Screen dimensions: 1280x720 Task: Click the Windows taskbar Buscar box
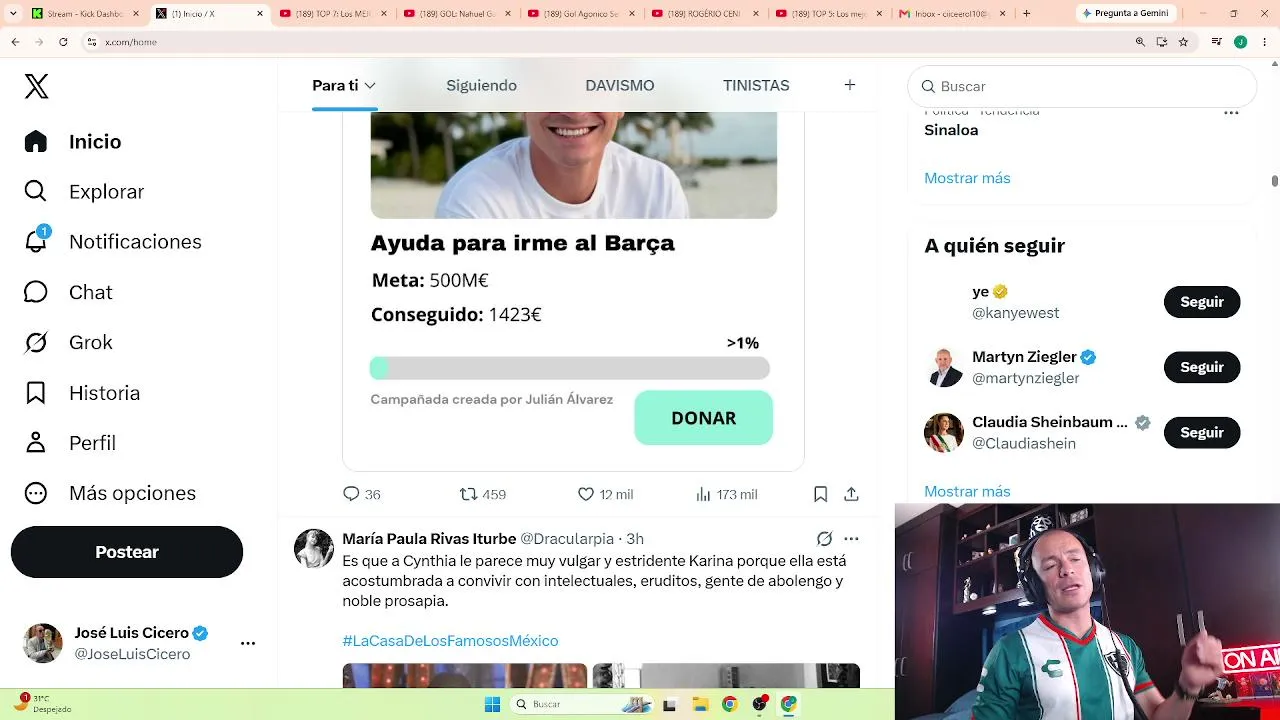(581, 704)
